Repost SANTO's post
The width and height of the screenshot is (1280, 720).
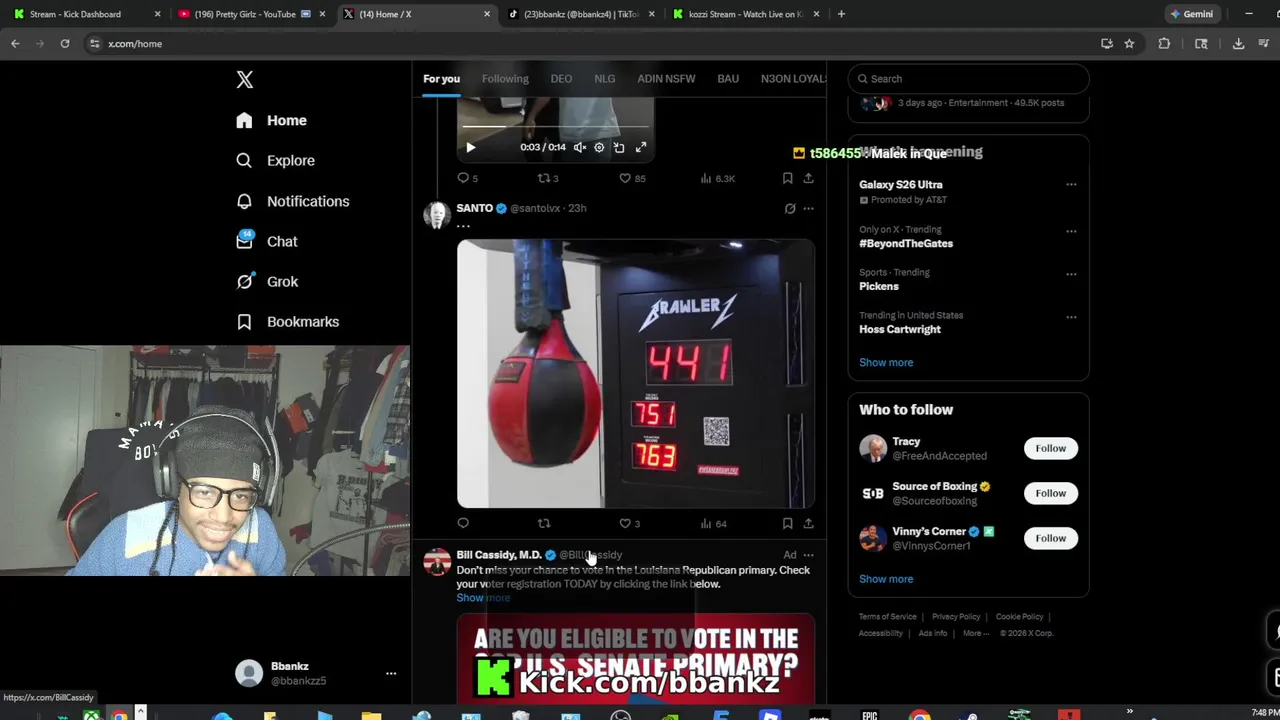click(x=544, y=523)
